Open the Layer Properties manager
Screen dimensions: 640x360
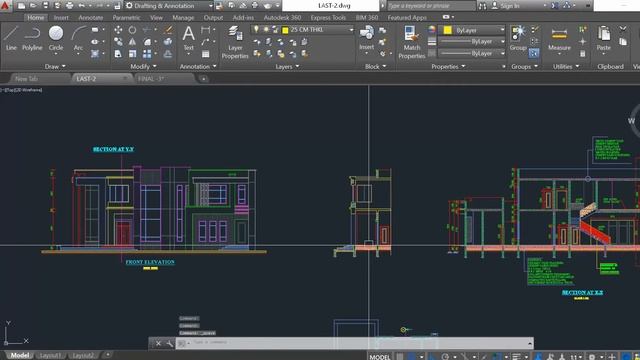pos(235,42)
